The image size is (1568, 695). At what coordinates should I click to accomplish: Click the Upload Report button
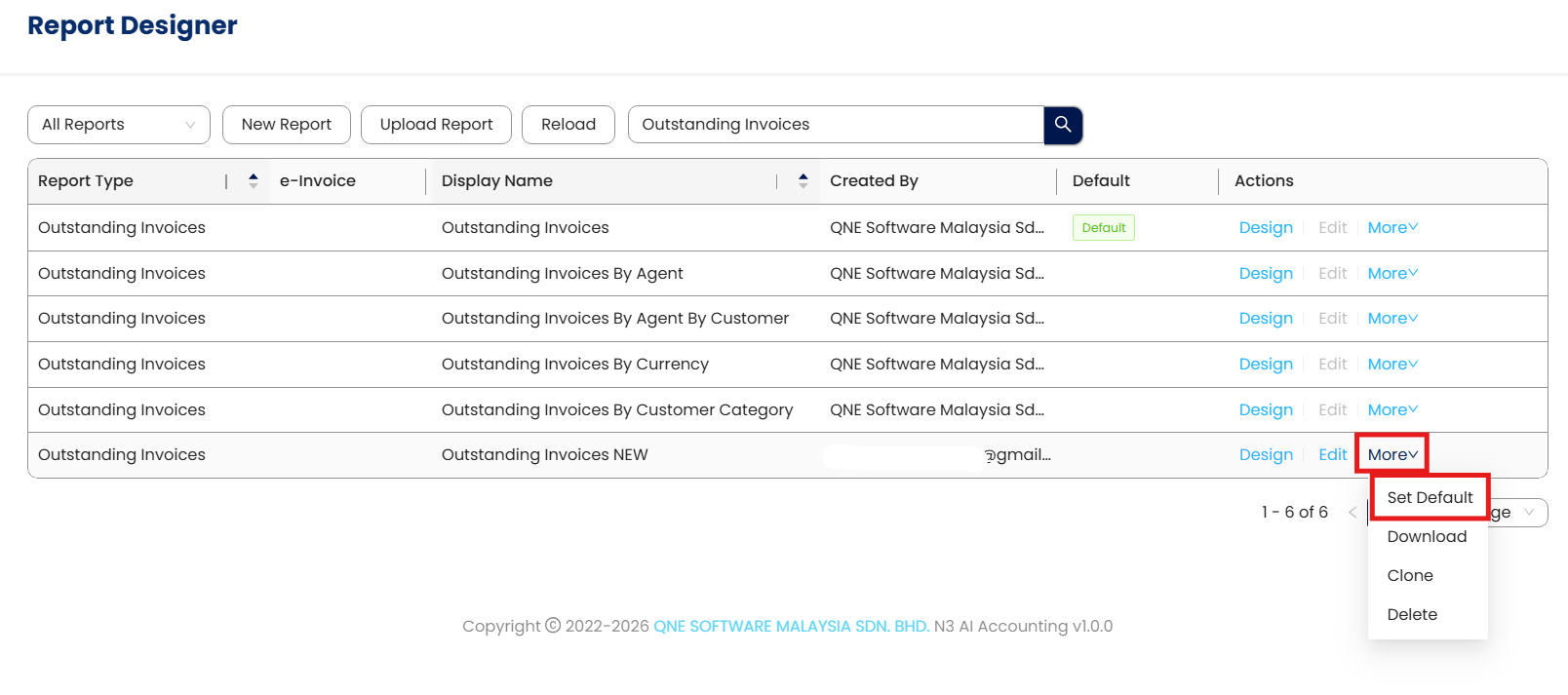point(436,125)
